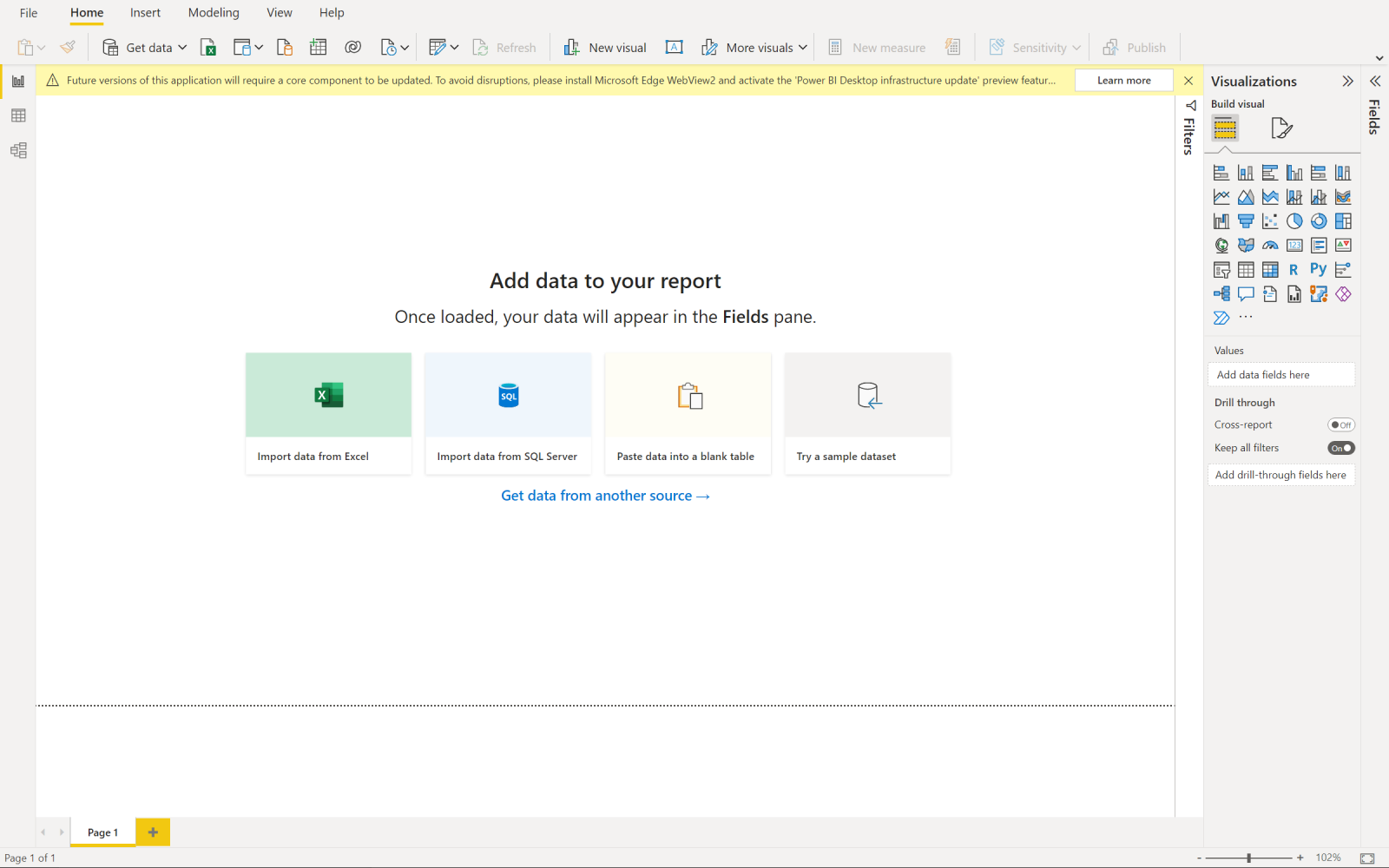Adjust the zoom slider in status bar
Viewport: 1389px width, 868px height.
[1247, 857]
